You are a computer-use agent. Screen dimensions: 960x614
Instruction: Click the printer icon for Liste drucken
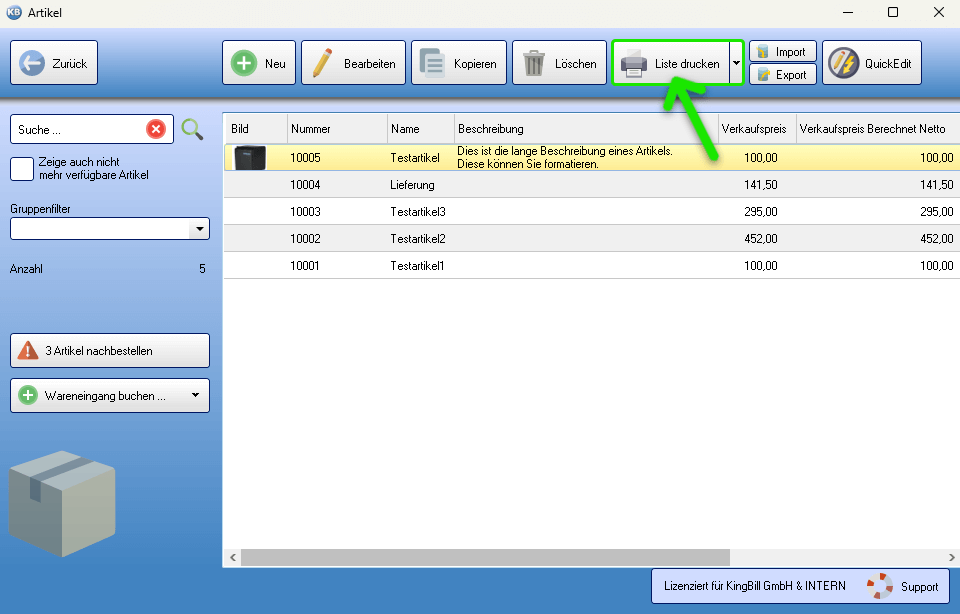[634, 64]
